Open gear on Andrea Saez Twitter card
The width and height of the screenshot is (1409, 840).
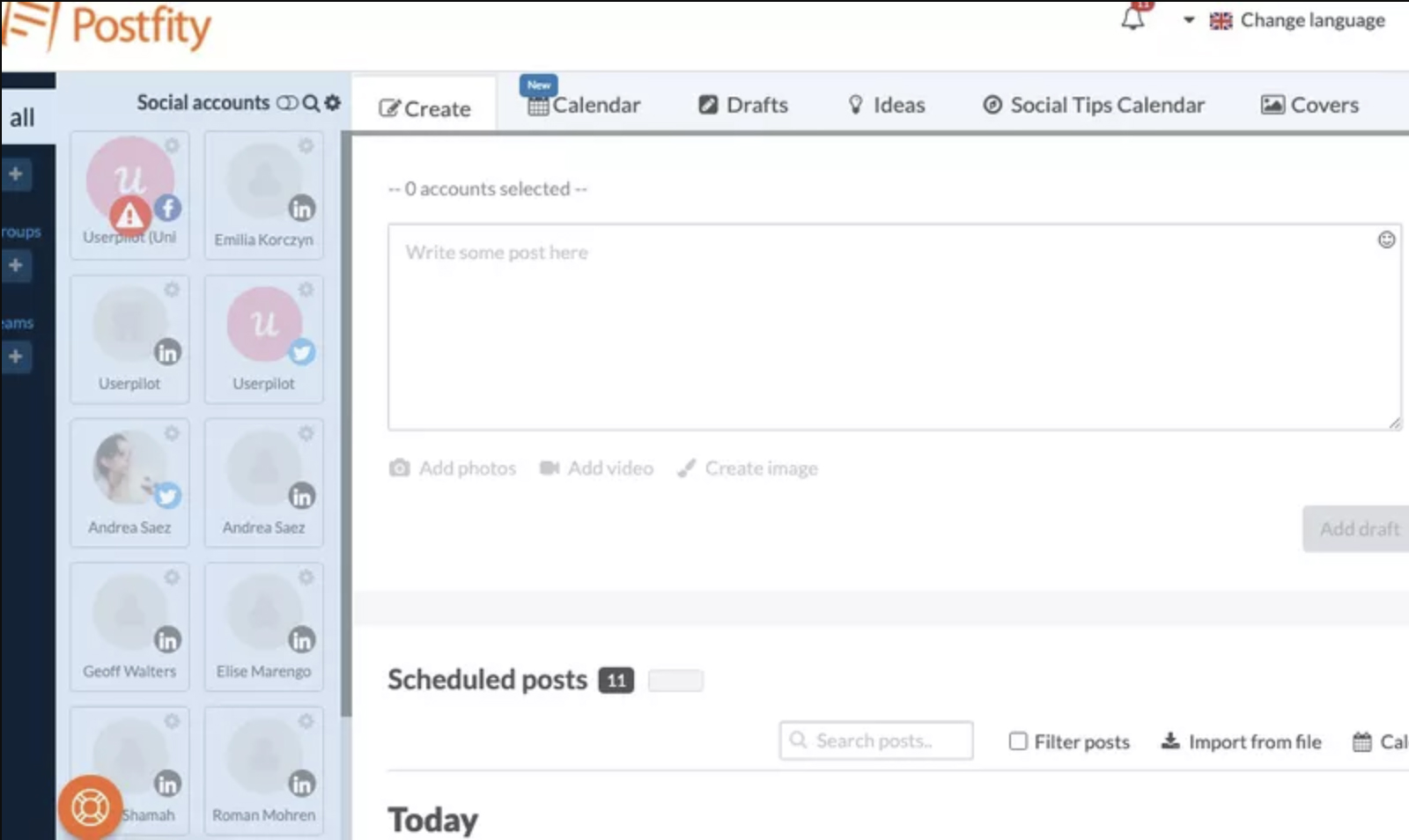point(172,433)
